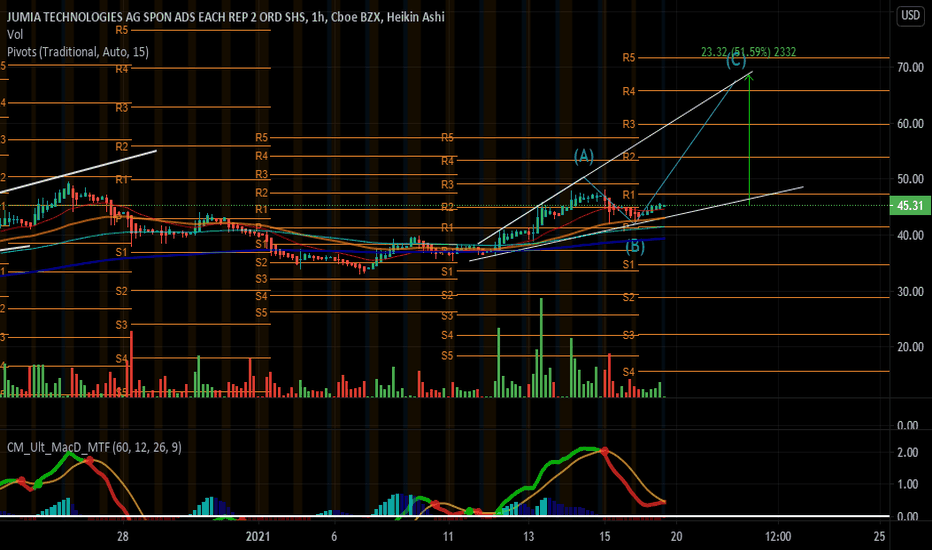Click the rightmost R3 pivot label near 60
This screenshot has height=550, width=932.
coord(629,124)
